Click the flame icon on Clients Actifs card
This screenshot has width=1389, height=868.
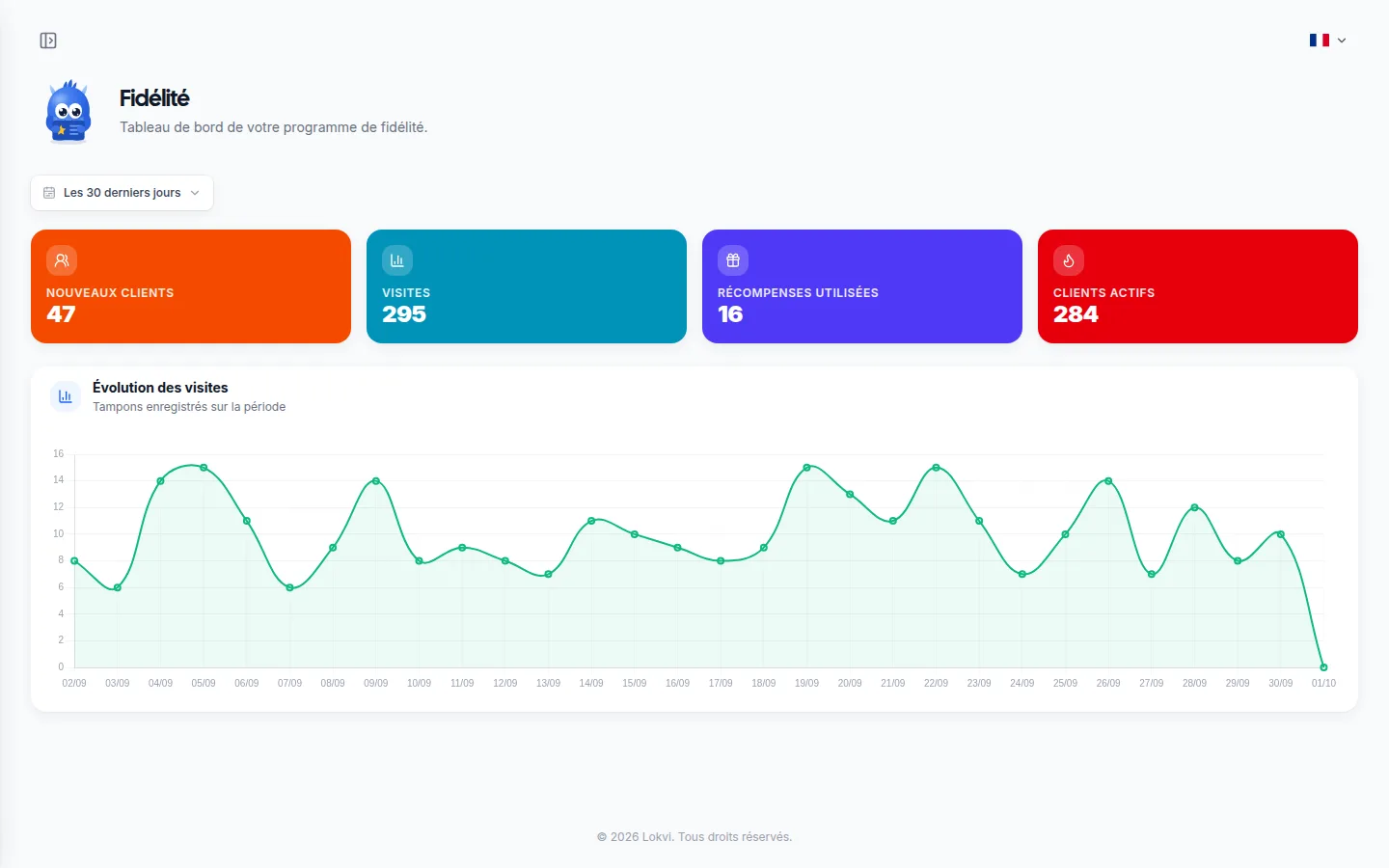click(1069, 260)
